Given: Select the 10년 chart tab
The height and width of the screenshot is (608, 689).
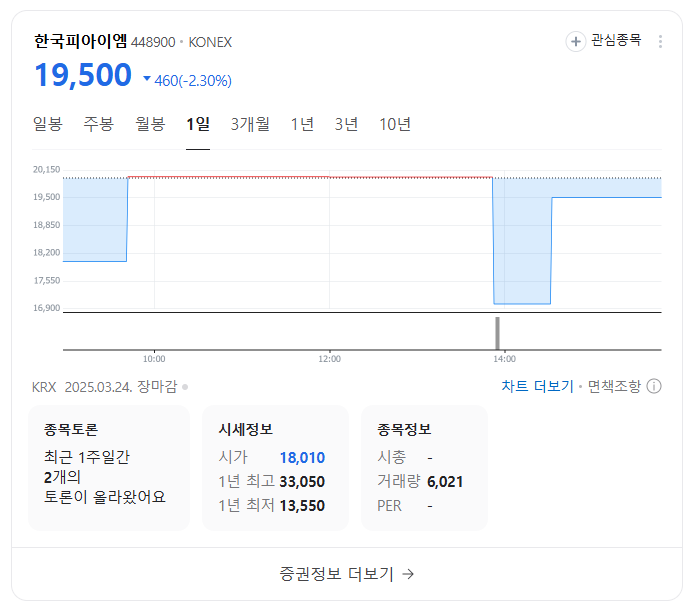Looking at the screenshot, I should 395,124.
